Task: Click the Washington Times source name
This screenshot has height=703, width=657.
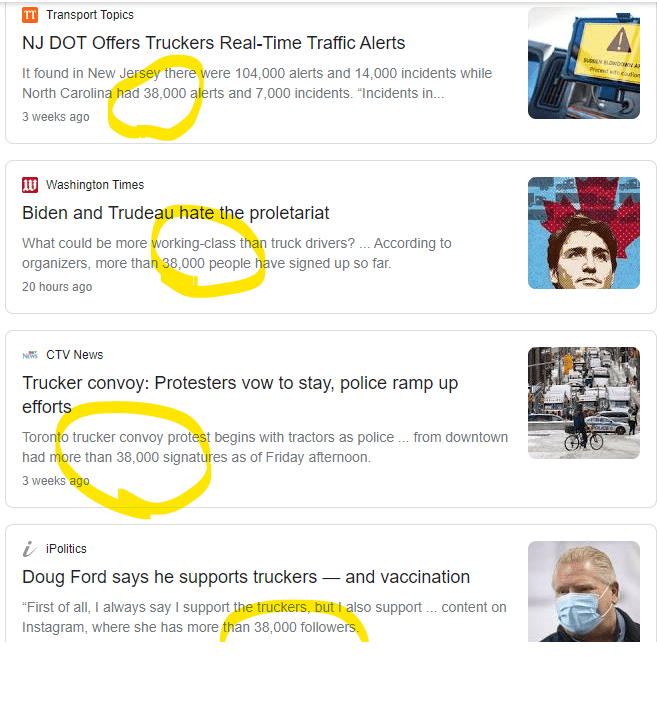Action: 95,185
